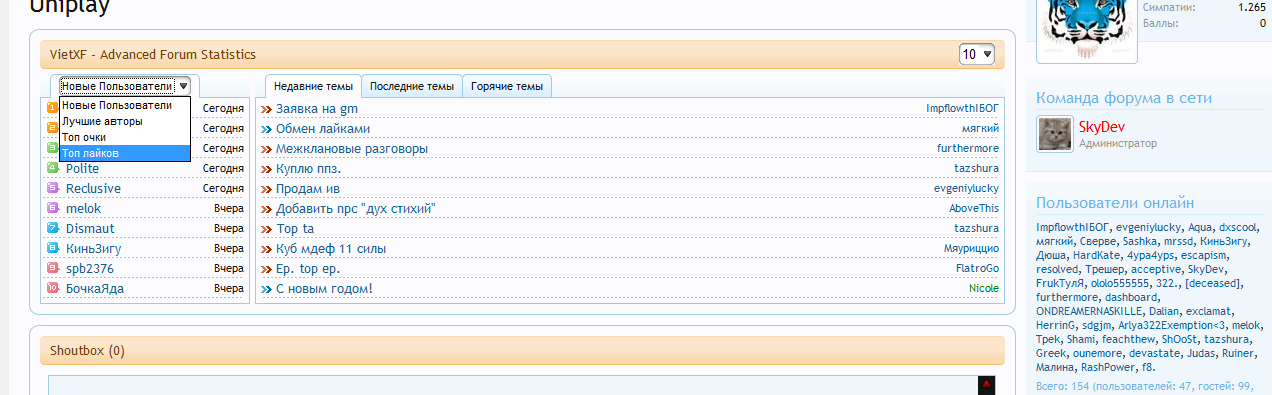Click Пользователи онлайн heading
Viewport: 1272px width, 395px height.
(x=1115, y=202)
